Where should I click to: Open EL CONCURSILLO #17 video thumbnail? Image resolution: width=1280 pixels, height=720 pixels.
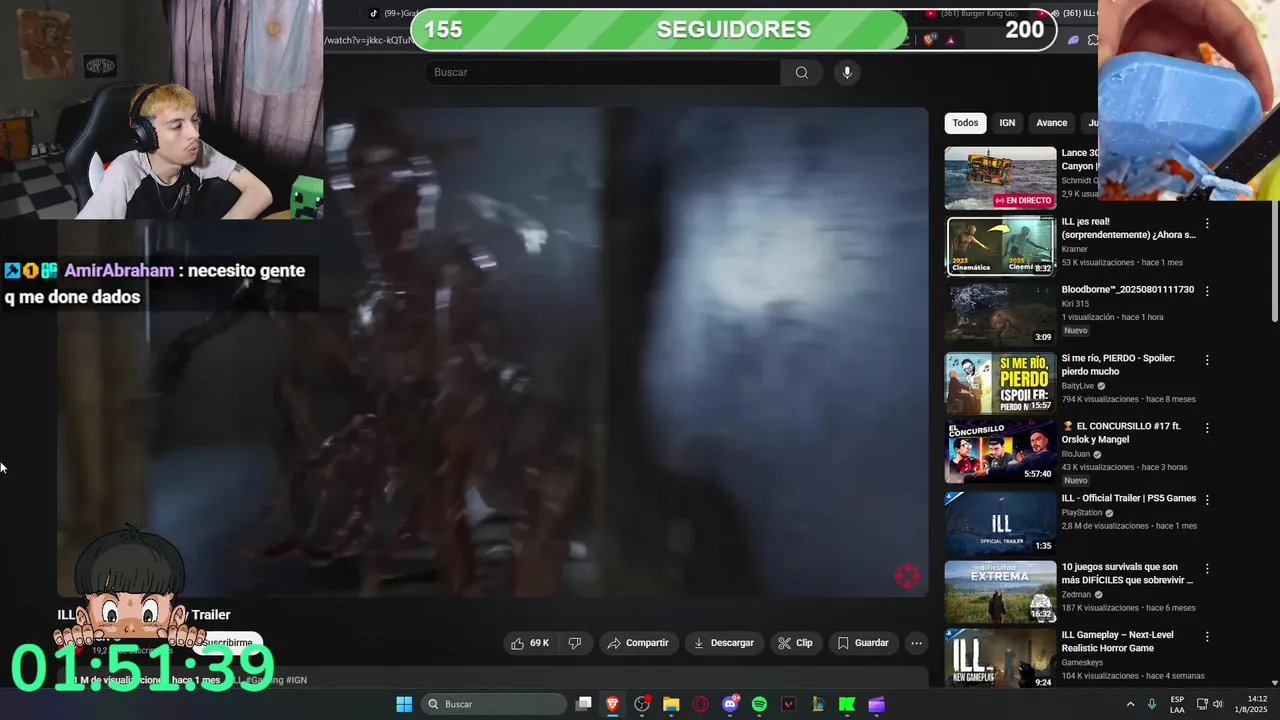pyautogui.click(x=1000, y=451)
